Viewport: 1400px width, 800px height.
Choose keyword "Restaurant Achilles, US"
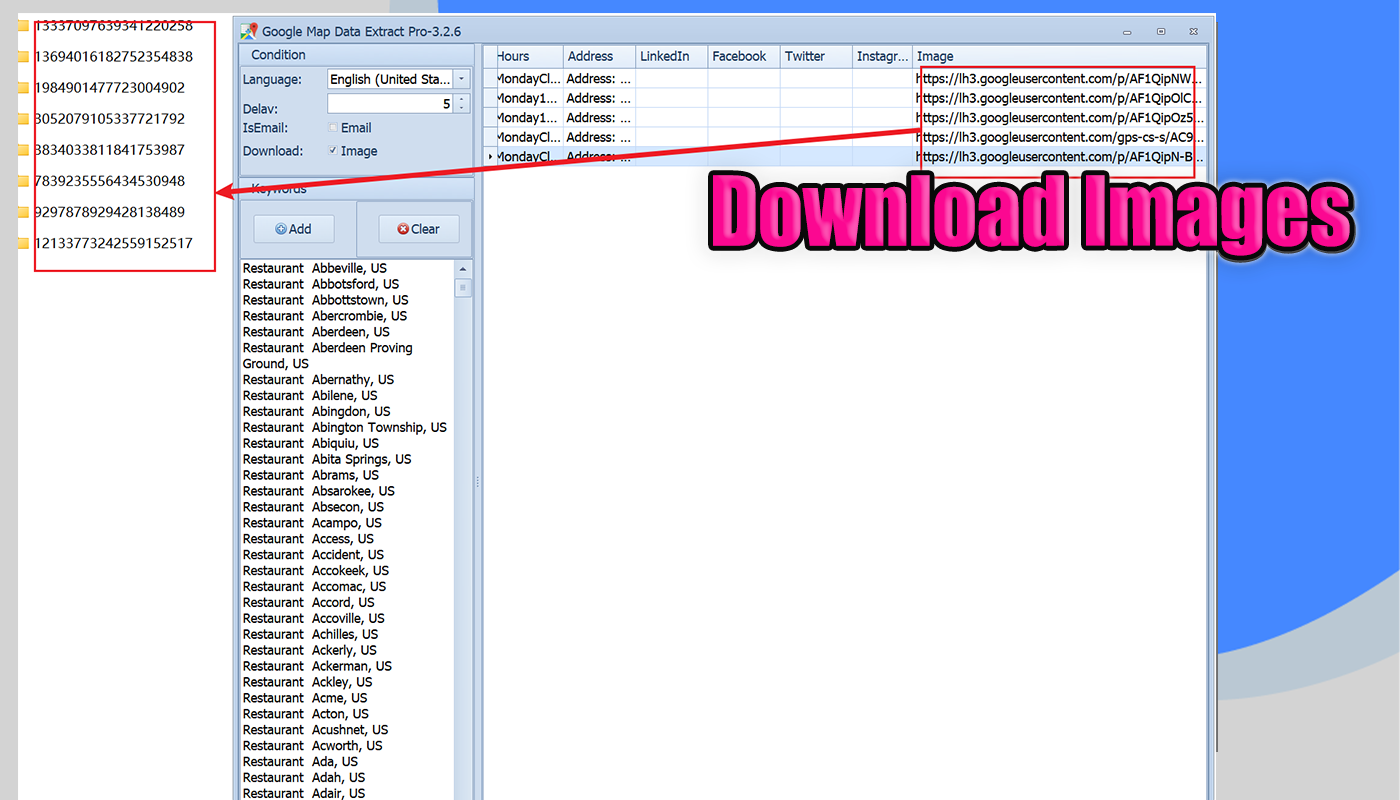[310, 636]
